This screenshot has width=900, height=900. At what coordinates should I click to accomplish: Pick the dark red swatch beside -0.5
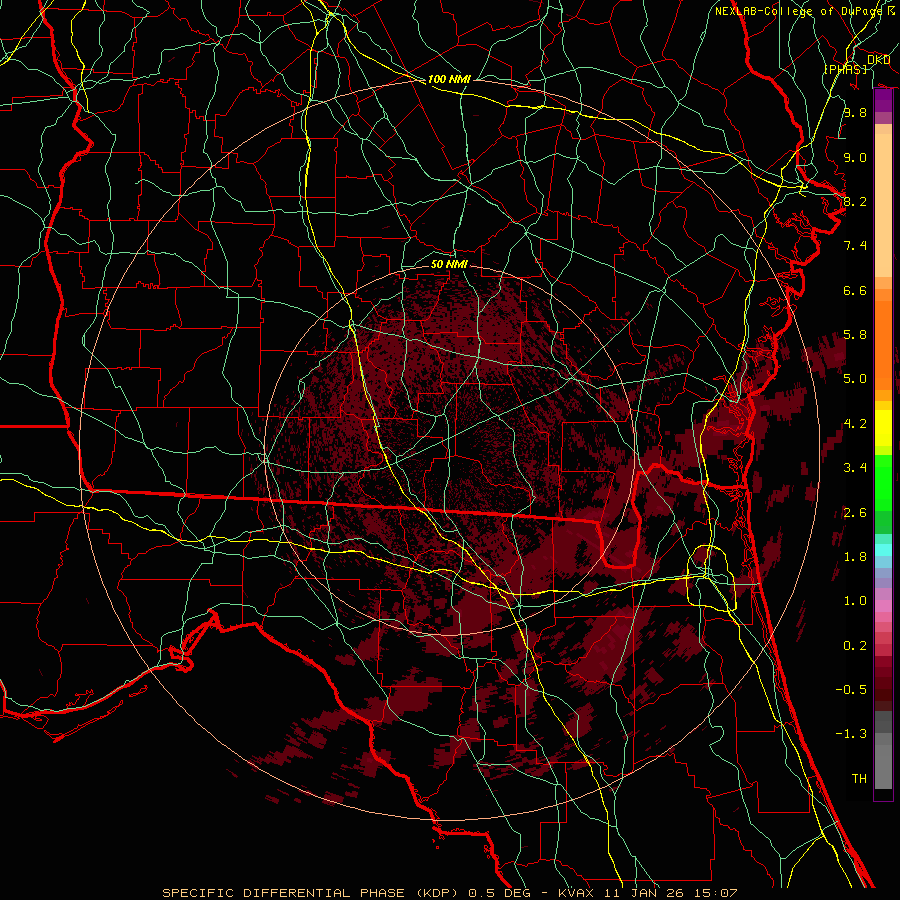point(883,690)
